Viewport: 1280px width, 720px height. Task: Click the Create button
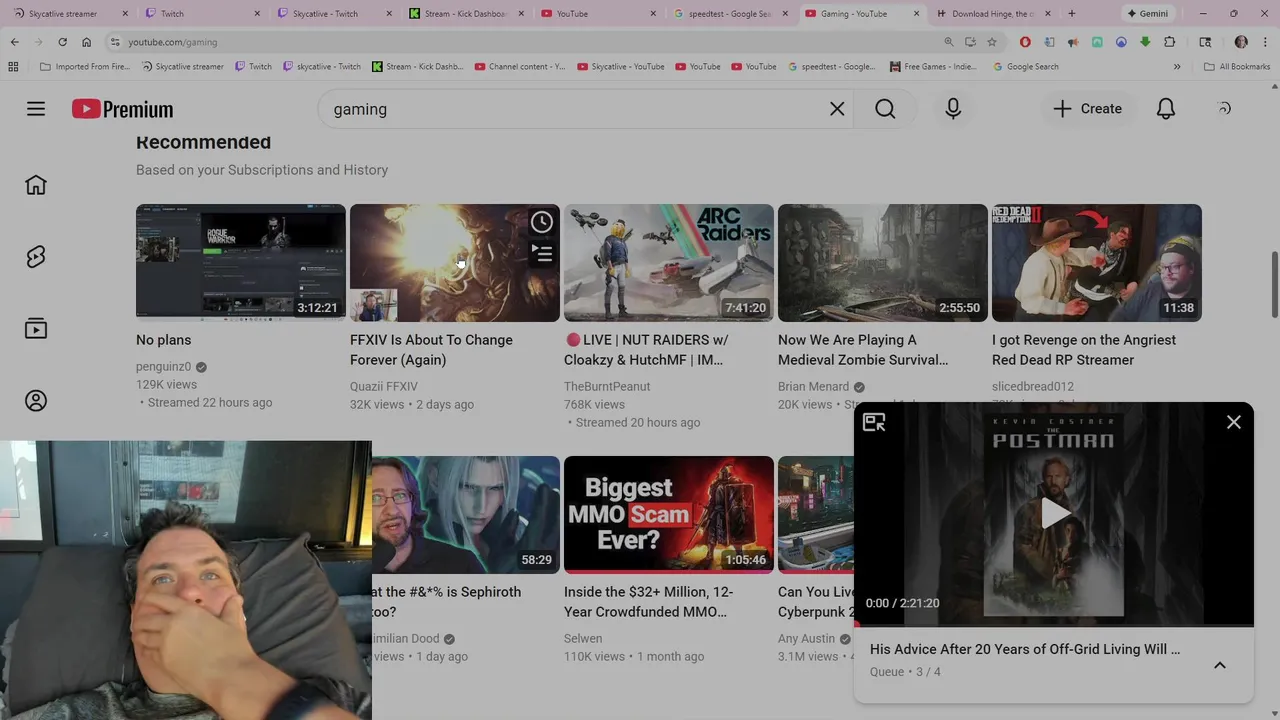(x=1087, y=109)
